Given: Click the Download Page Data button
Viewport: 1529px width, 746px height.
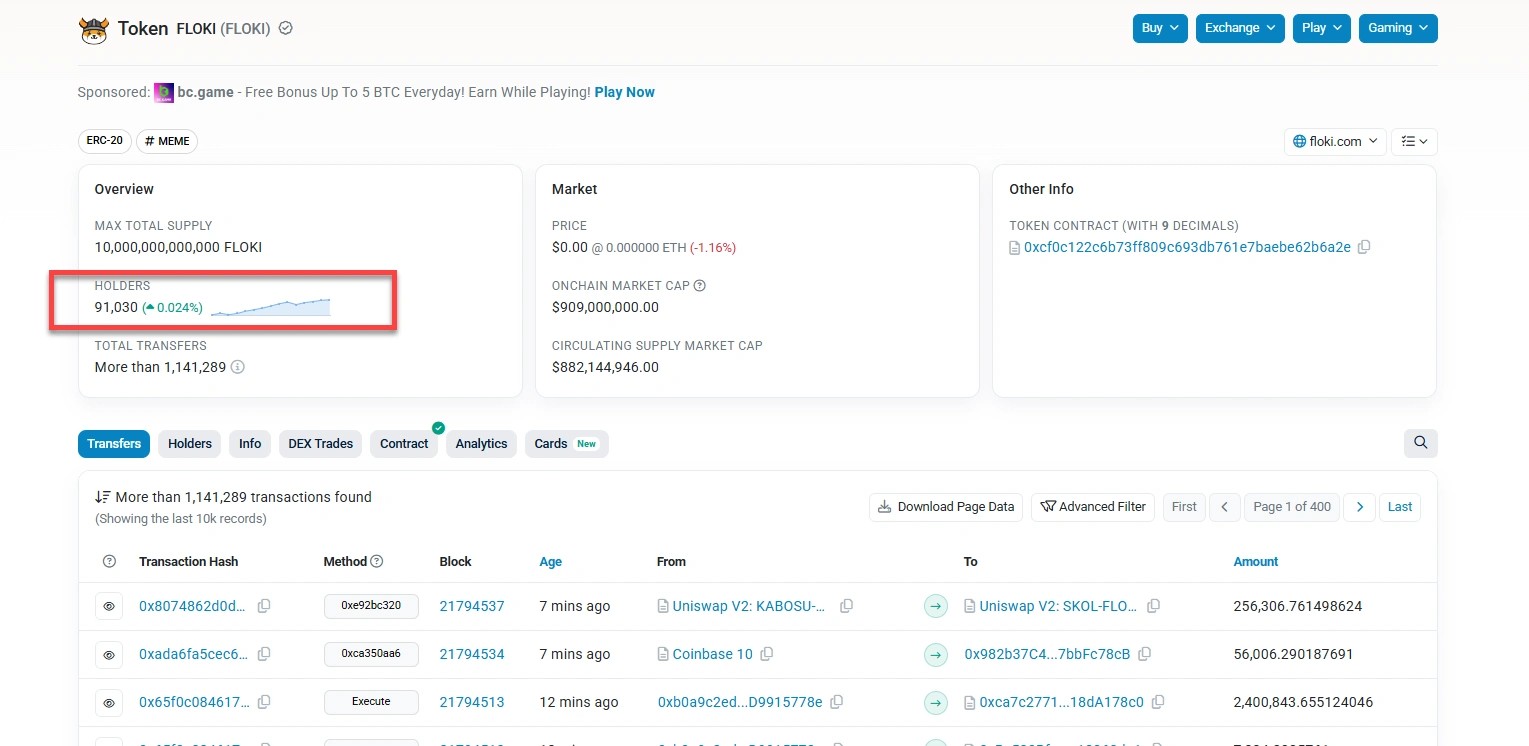Looking at the screenshot, I should point(946,507).
